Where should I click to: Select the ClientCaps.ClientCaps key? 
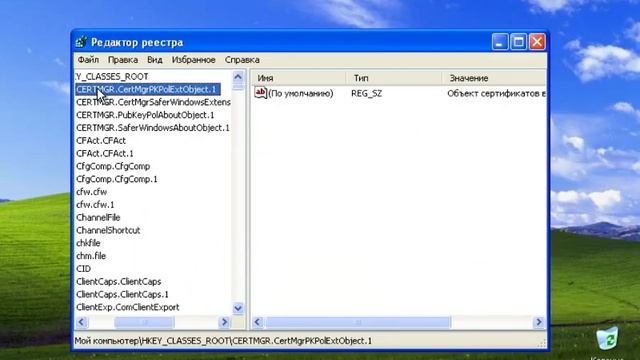click(119, 281)
